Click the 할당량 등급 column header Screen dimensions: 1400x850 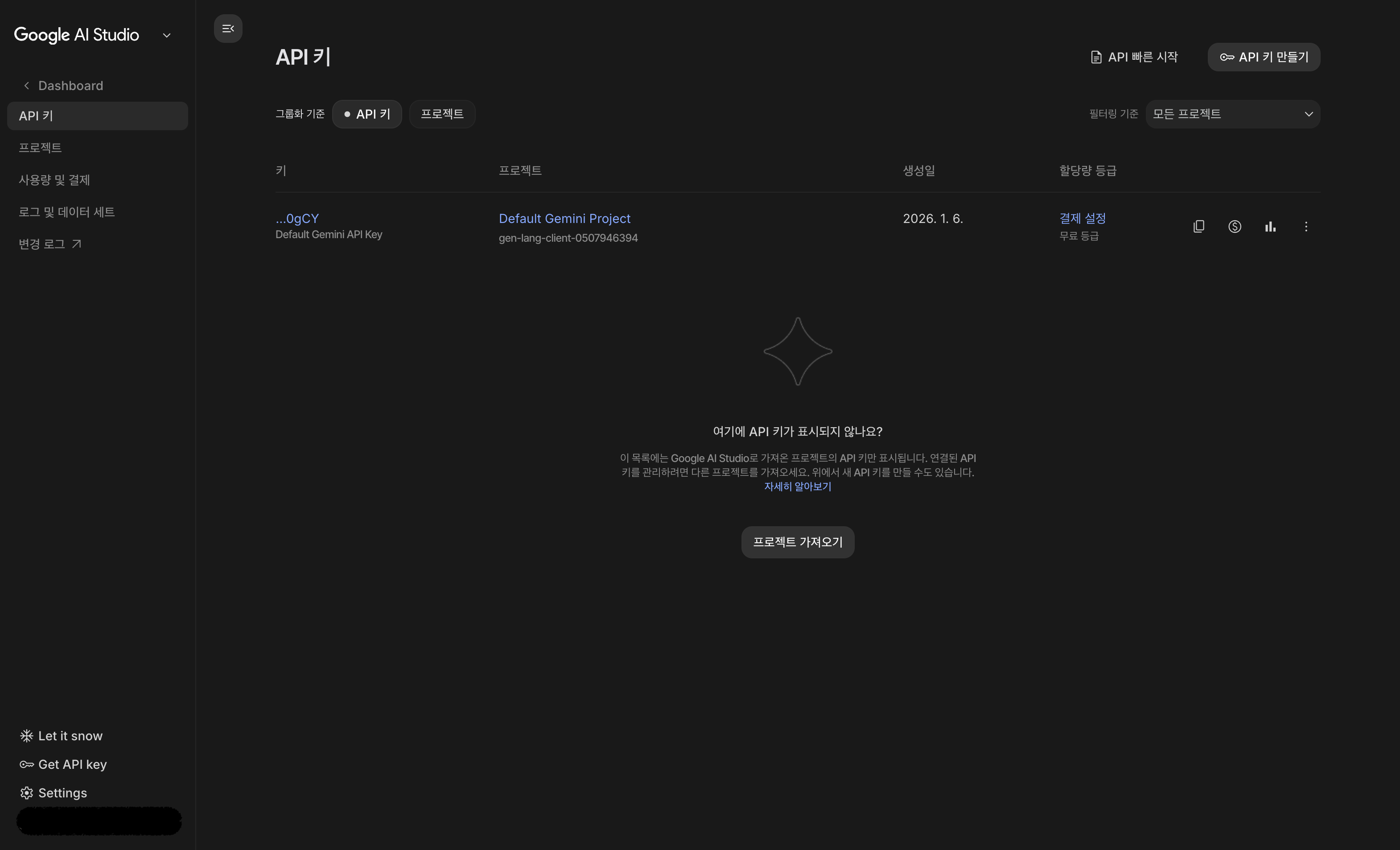[1087, 170]
